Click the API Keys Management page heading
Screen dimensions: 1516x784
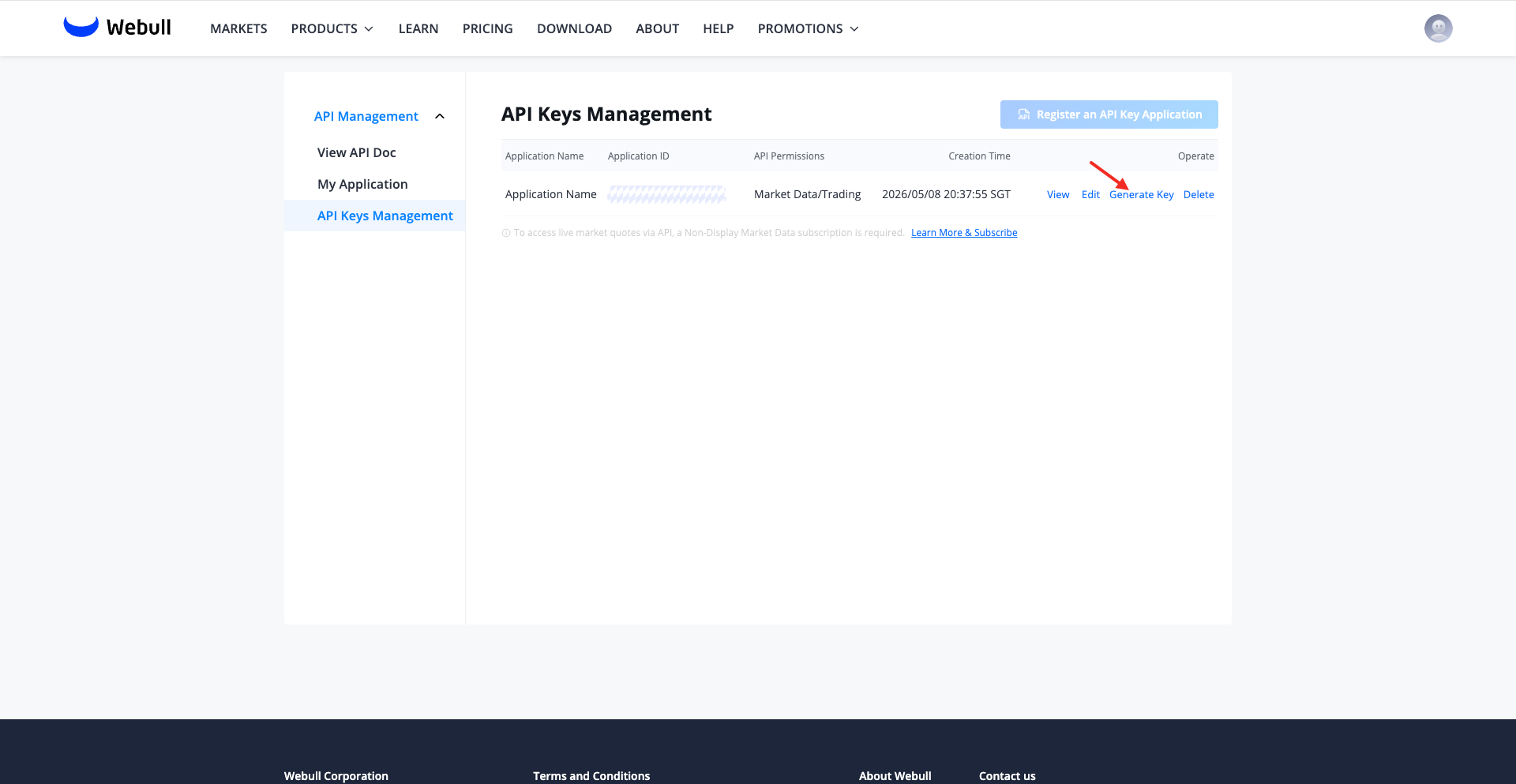click(606, 114)
